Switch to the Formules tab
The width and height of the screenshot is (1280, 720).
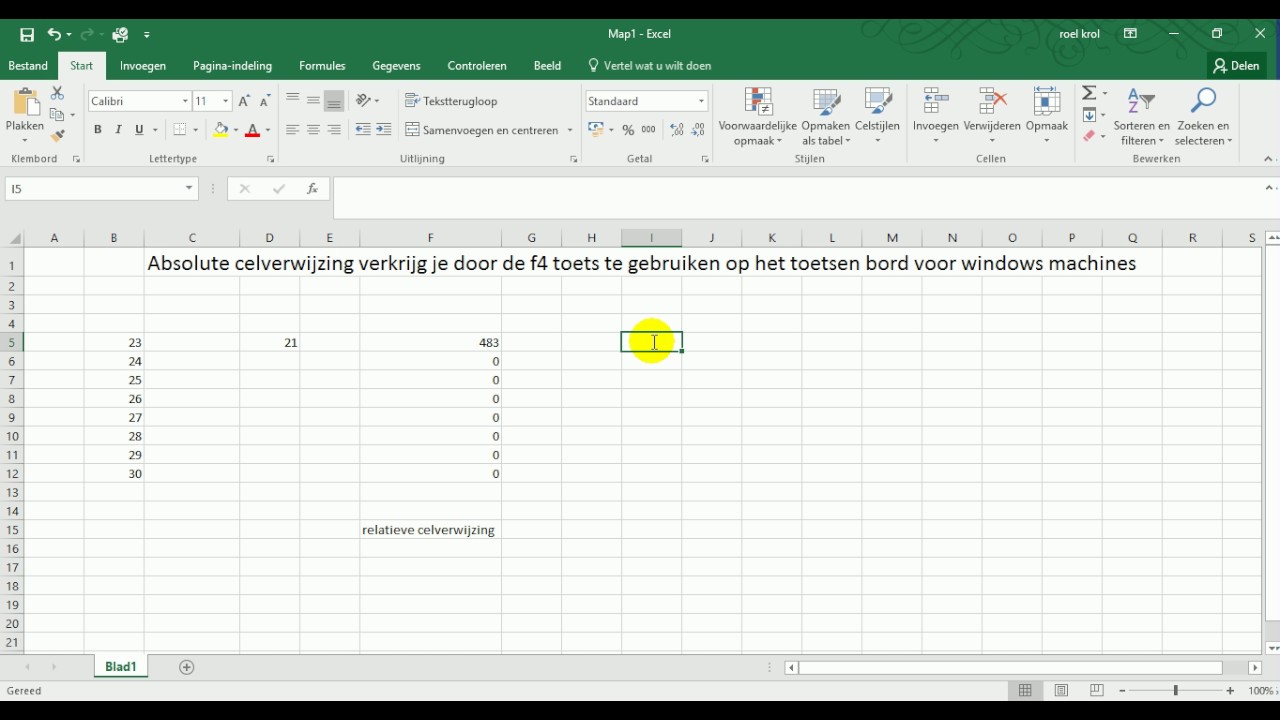point(322,66)
